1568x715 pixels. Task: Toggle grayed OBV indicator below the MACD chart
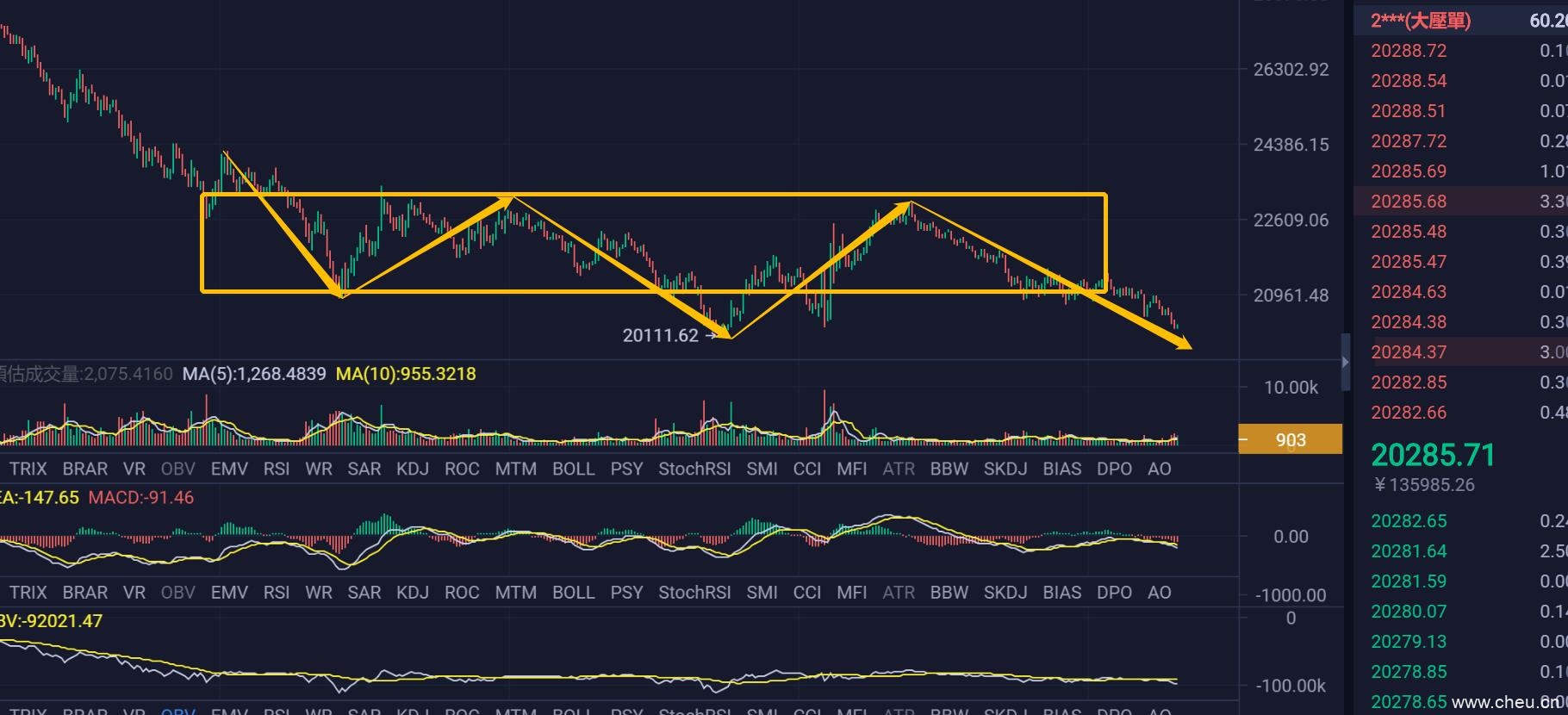click(x=178, y=593)
